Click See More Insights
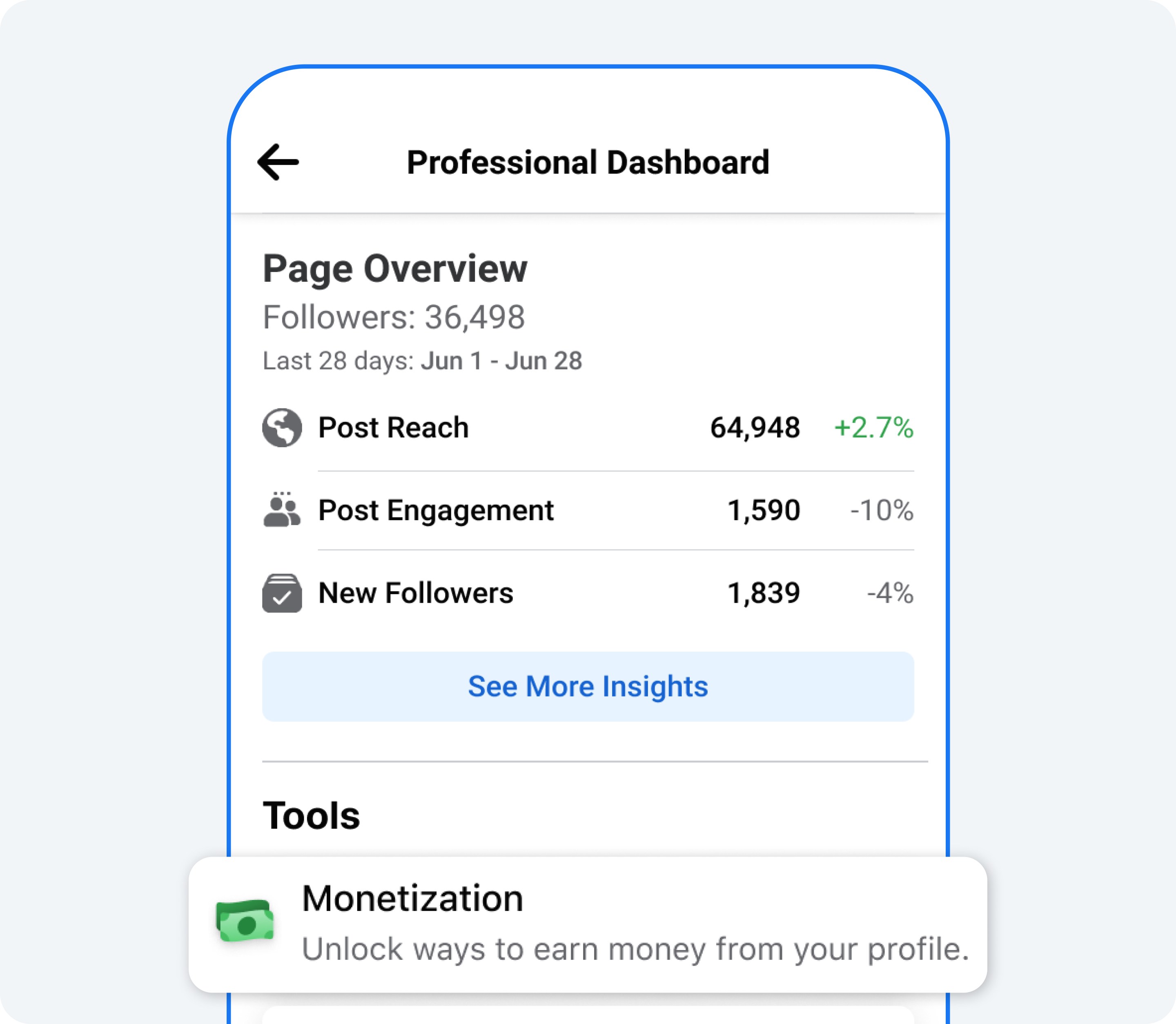The width and height of the screenshot is (1176, 1024). (x=588, y=686)
